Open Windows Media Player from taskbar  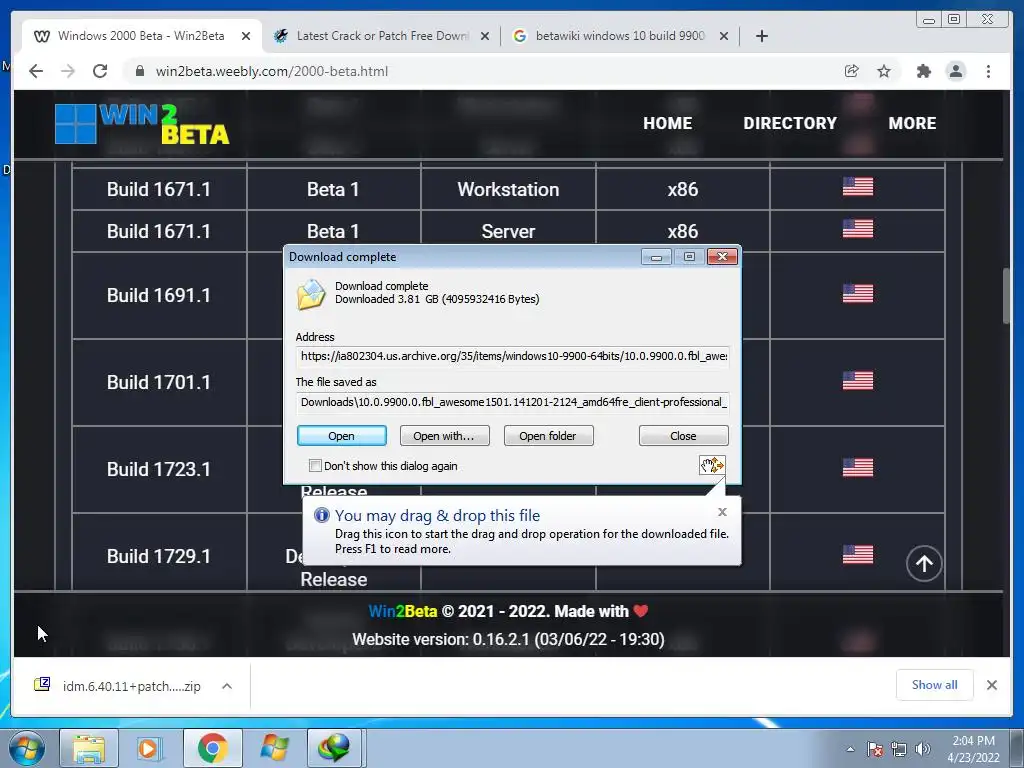[x=150, y=748]
